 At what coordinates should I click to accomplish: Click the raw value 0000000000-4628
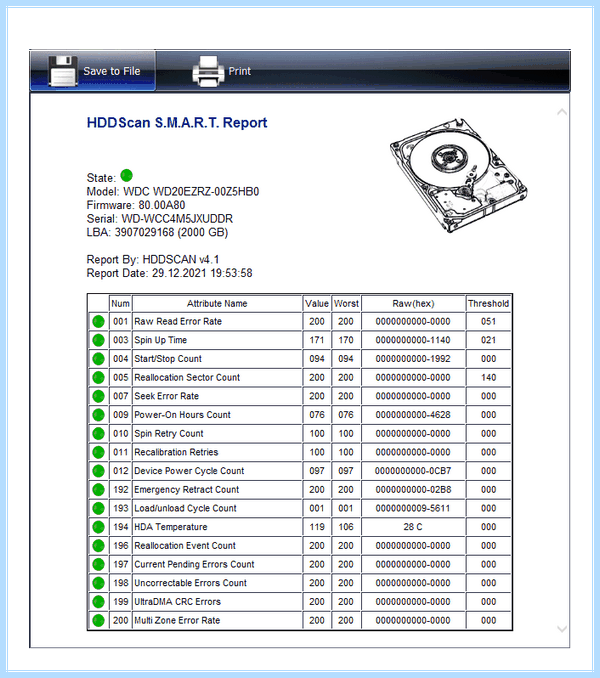pyautogui.click(x=413, y=415)
